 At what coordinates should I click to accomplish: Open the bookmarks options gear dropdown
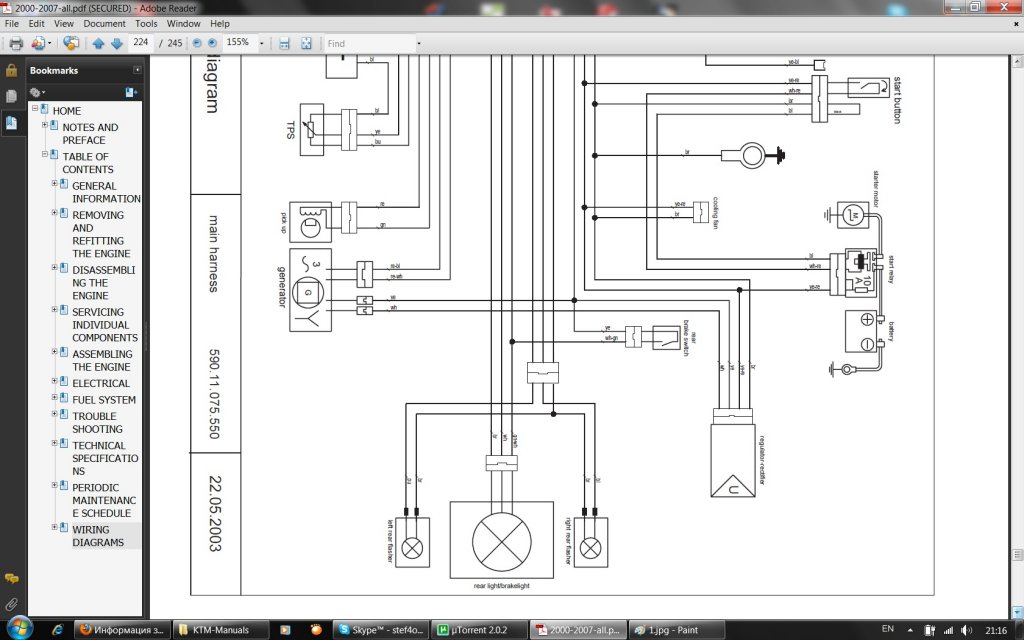click(37, 93)
